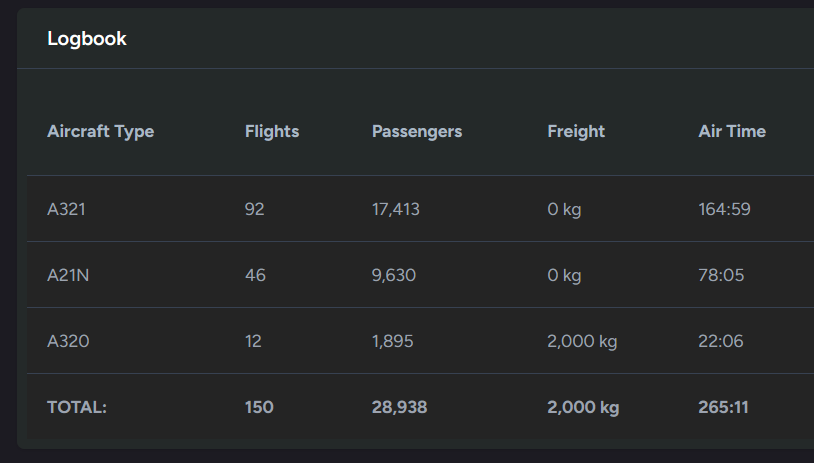Click the Logbook panel title

click(x=87, y=39)
